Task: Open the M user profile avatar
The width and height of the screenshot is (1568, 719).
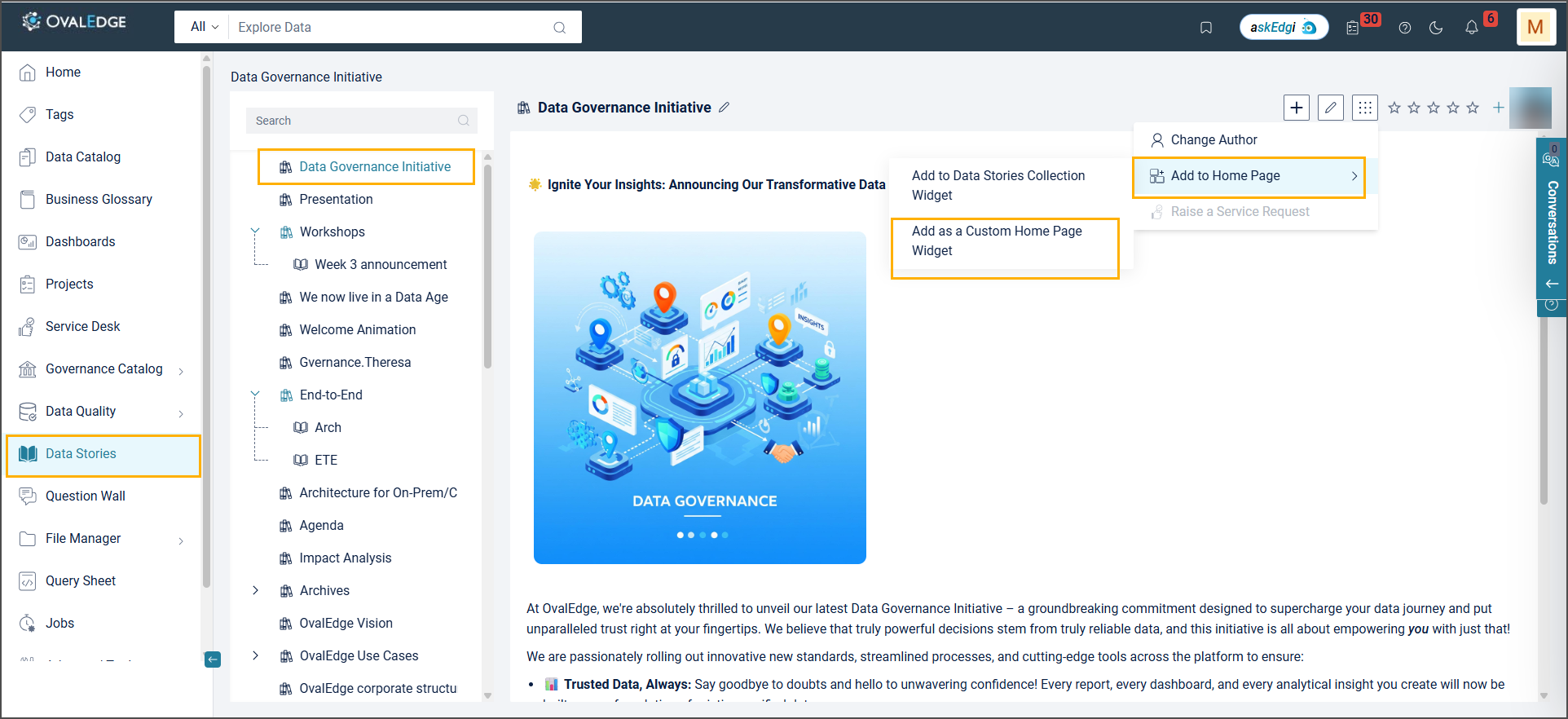Action: click(x=1536, y=27)
